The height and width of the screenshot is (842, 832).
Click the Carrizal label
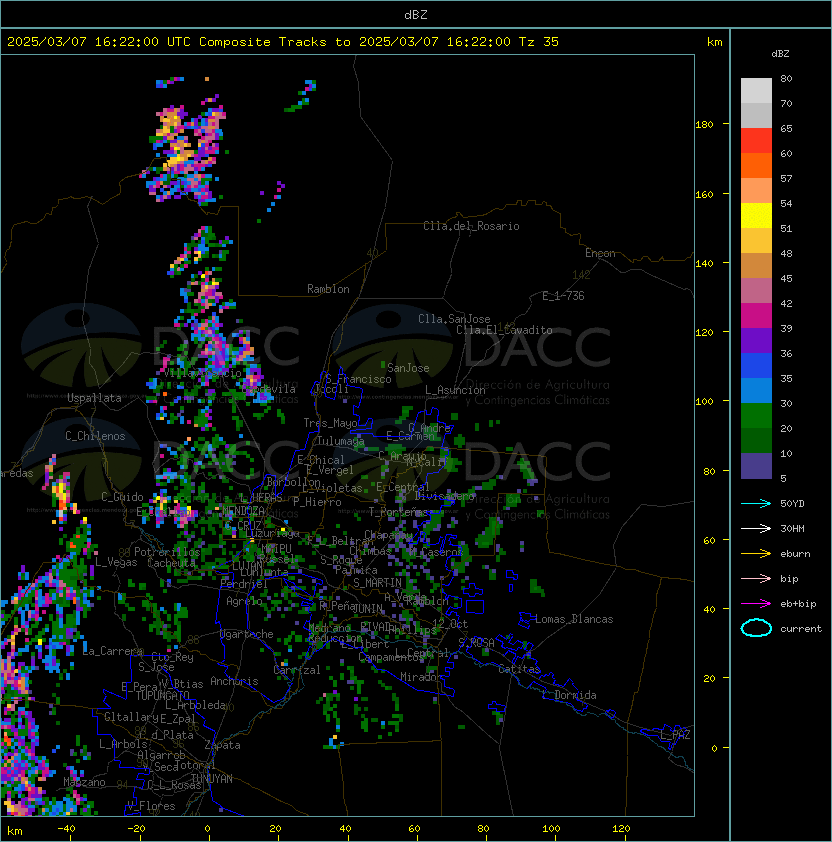[297, 670]
